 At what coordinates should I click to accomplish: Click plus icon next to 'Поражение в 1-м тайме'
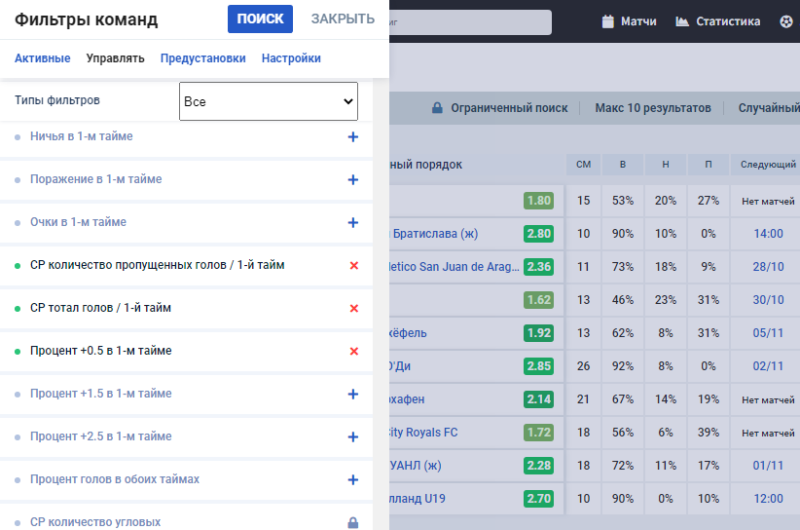coord(352,180)
